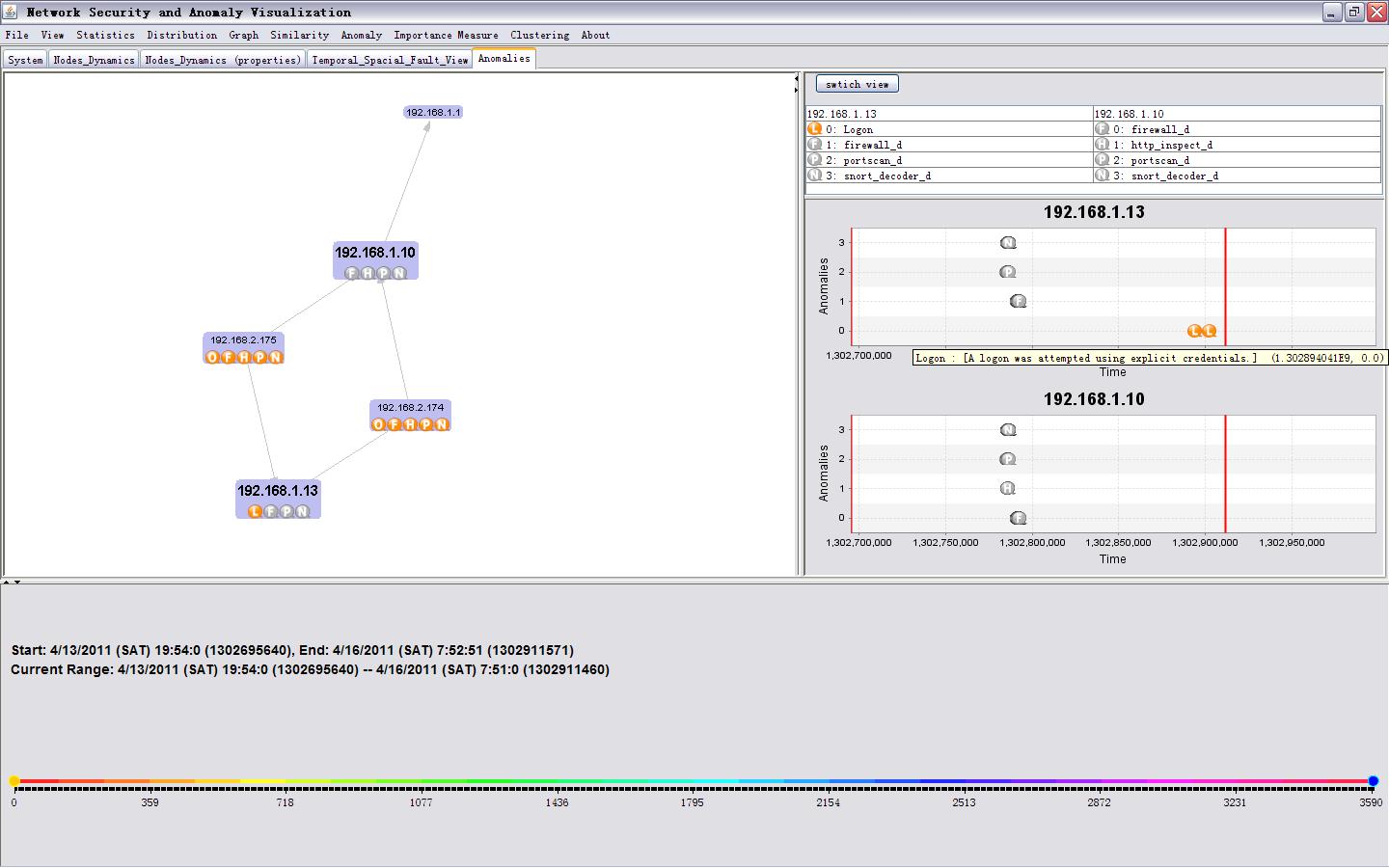Click the up arrow on the horizontal split divider
The width and height of the screenshot is (1389, 868).
tap(6, 582)
